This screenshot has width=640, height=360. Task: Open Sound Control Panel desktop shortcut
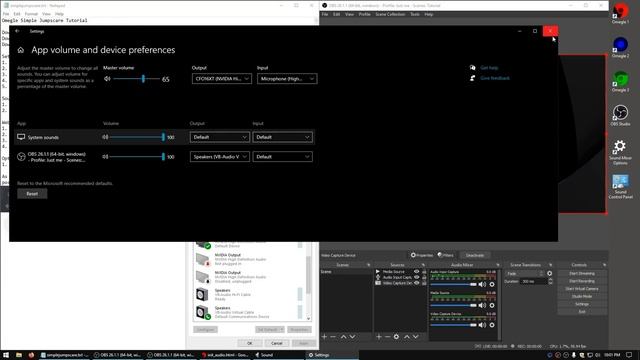tap(620, 186)
